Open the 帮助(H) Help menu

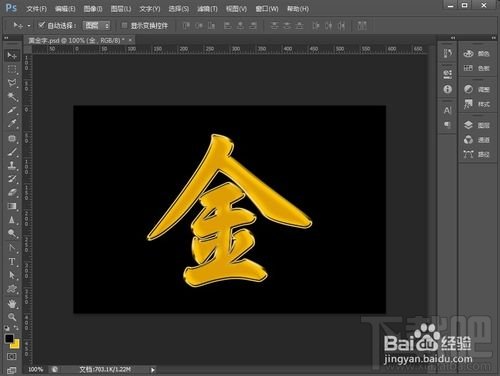click(x=298, y=9)
